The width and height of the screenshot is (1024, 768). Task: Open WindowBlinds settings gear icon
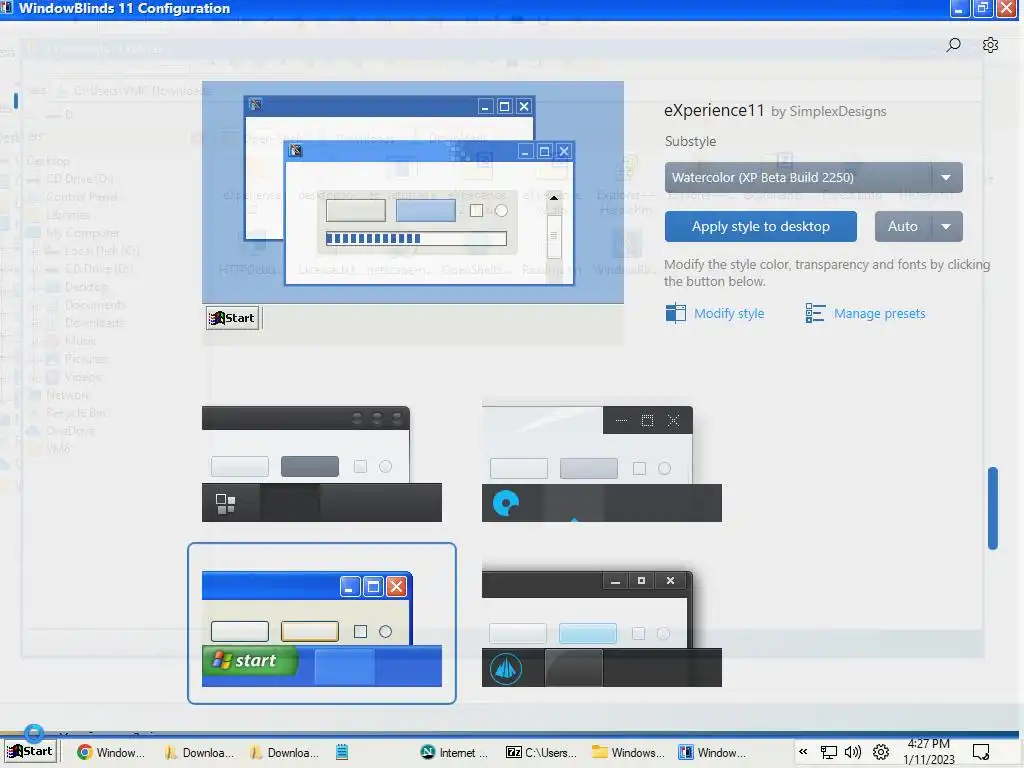(990, 45)
